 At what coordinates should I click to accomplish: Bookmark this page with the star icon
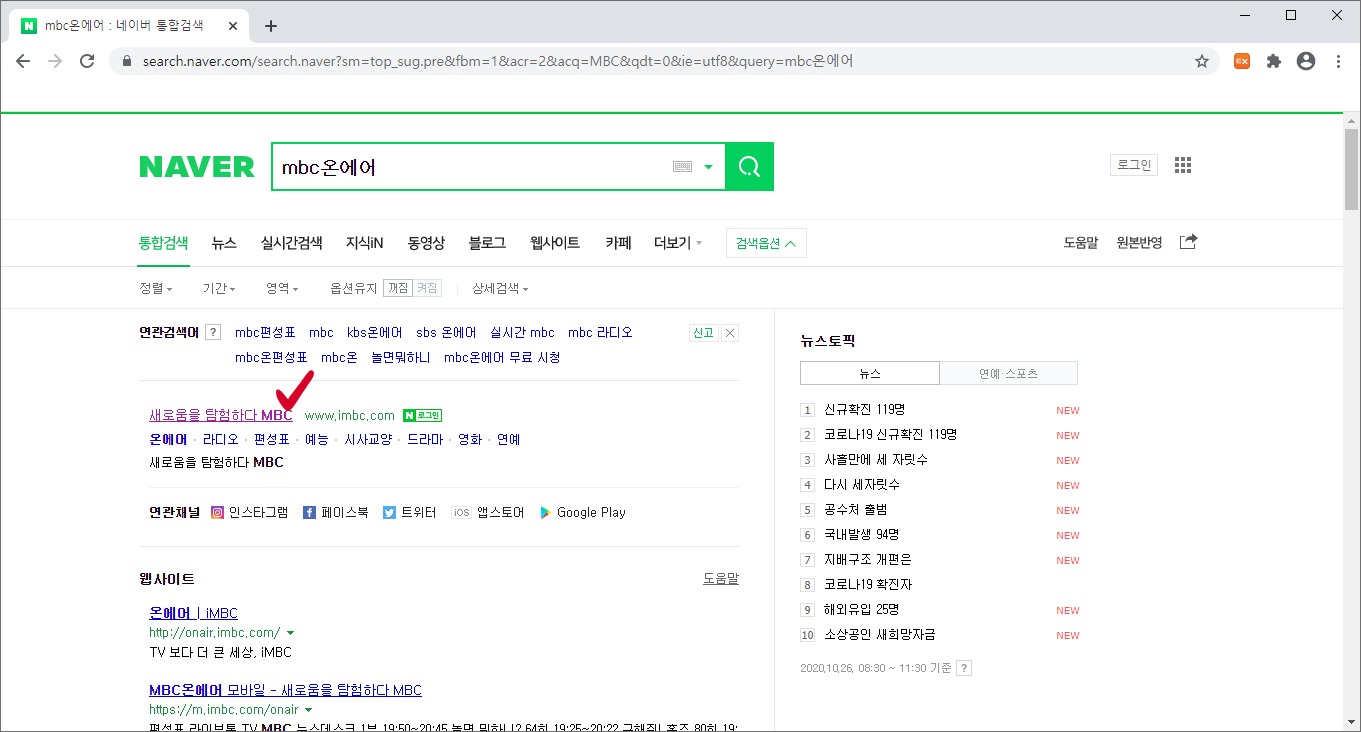tap(1202, 61)
